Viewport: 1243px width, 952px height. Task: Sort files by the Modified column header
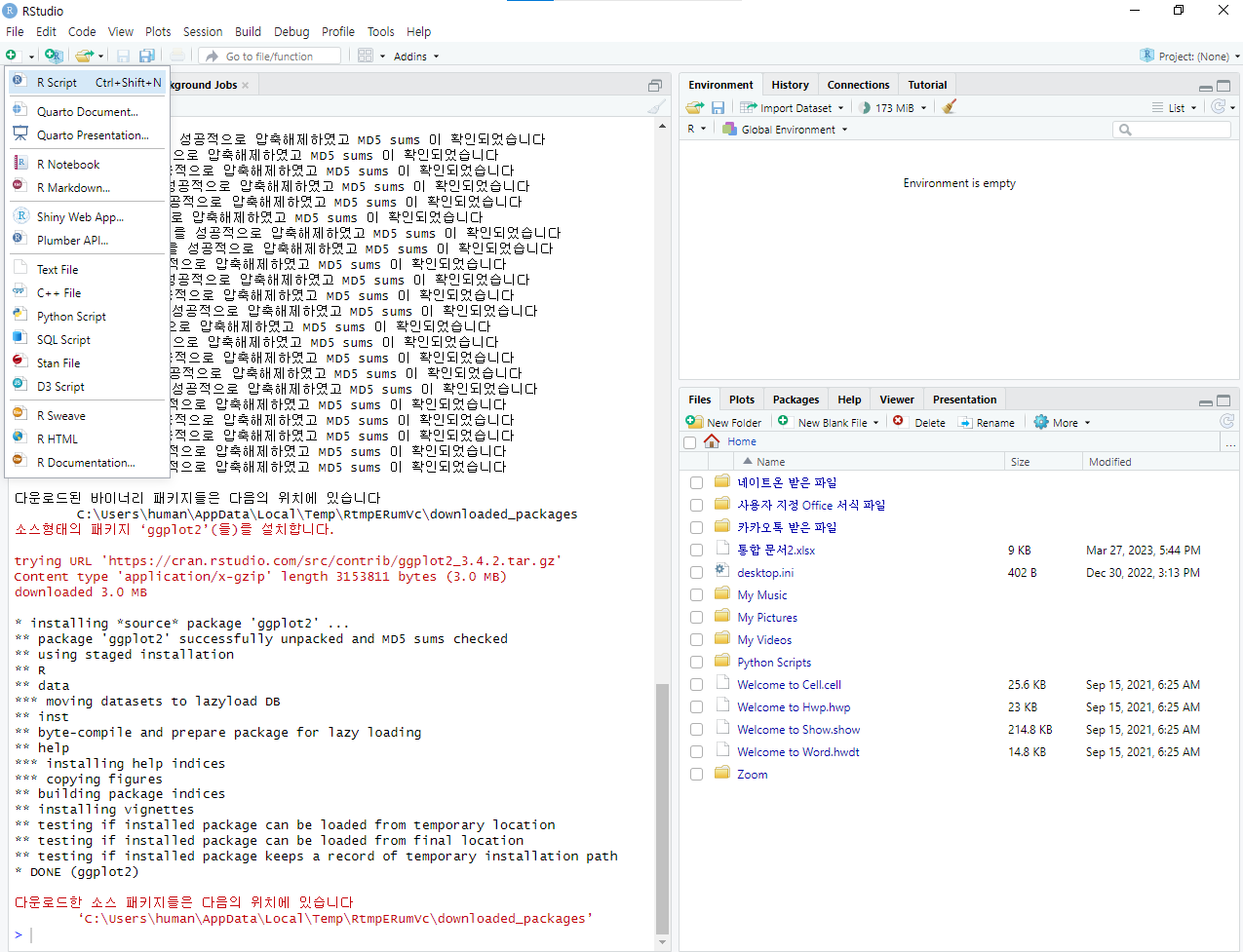(1109, 462)
